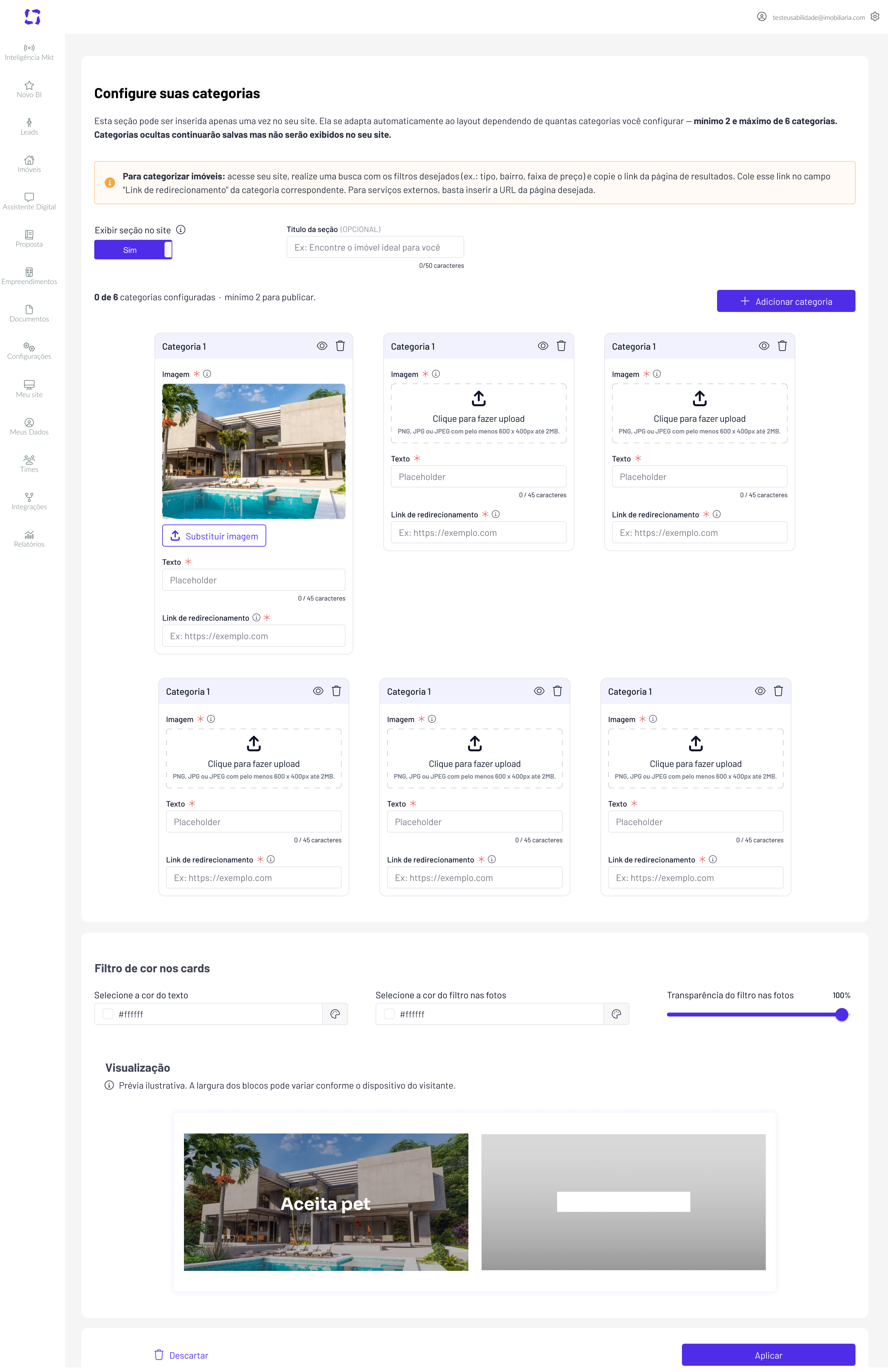Open account settings gear icon

(x=875, y=17)
